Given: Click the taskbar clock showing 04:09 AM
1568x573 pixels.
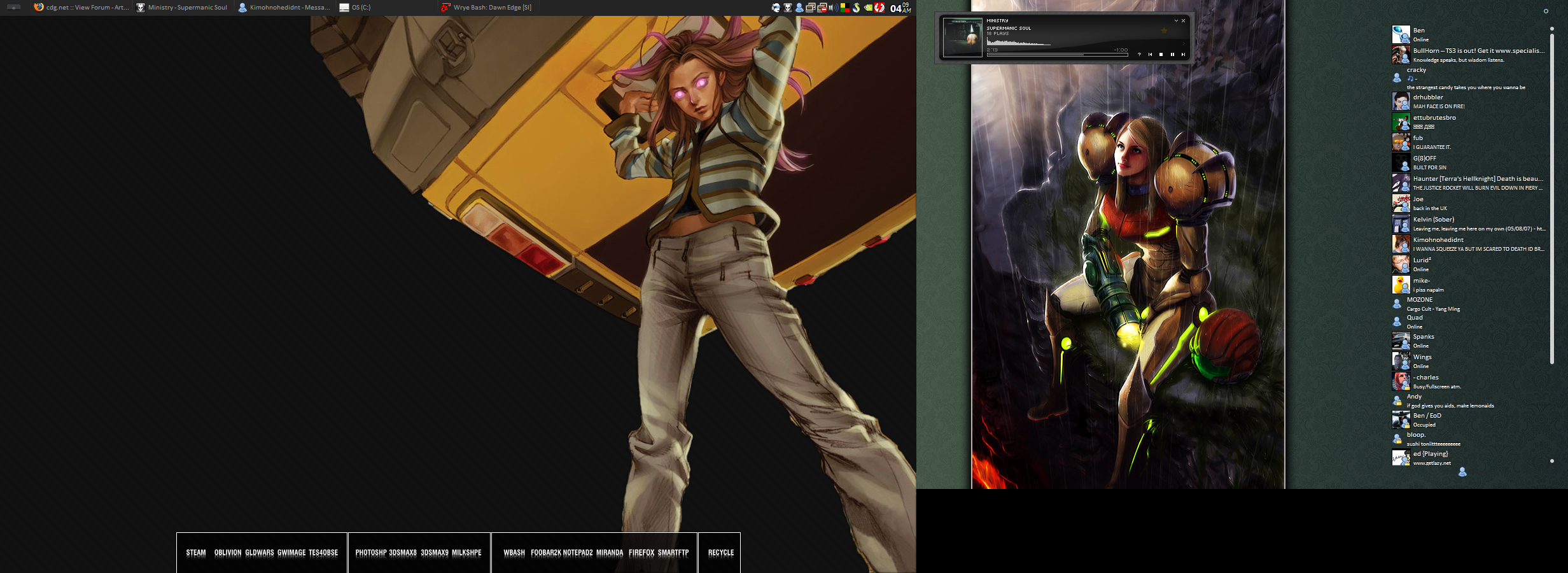Looking at the screenshot, I should coord(900,8).
